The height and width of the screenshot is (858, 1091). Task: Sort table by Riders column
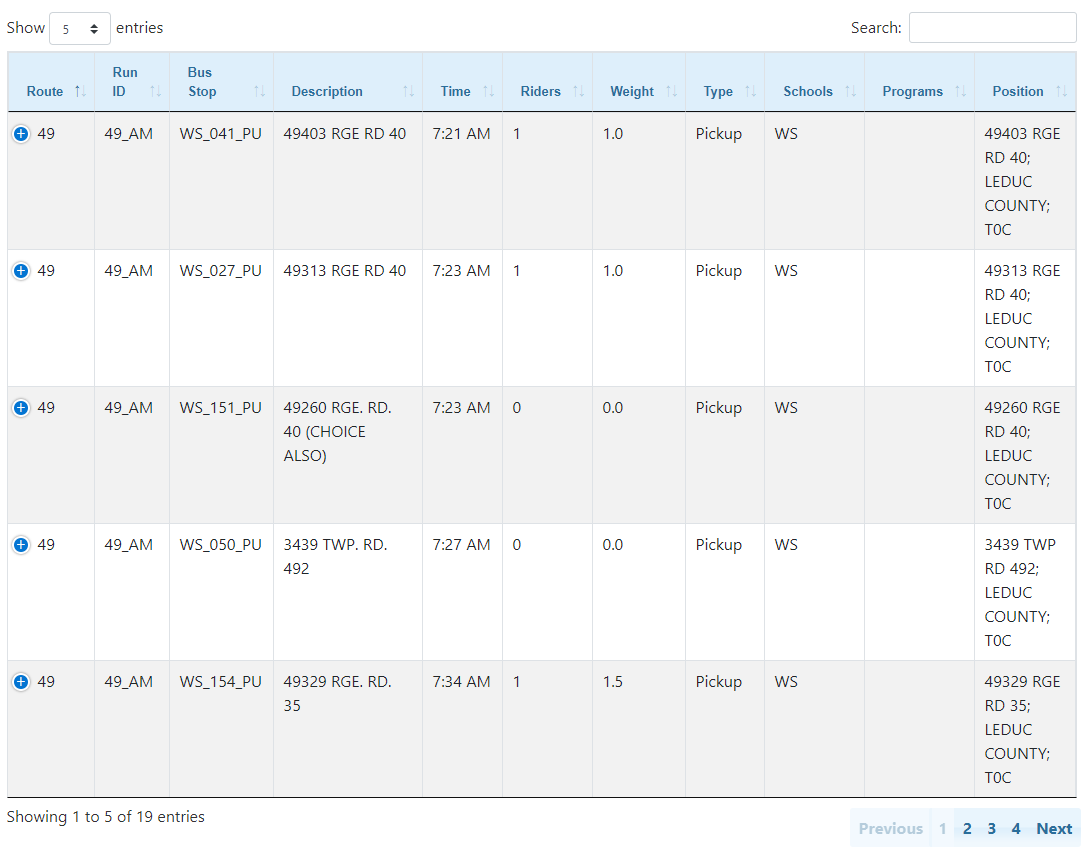pyautogui.click(x=547, y=91)
